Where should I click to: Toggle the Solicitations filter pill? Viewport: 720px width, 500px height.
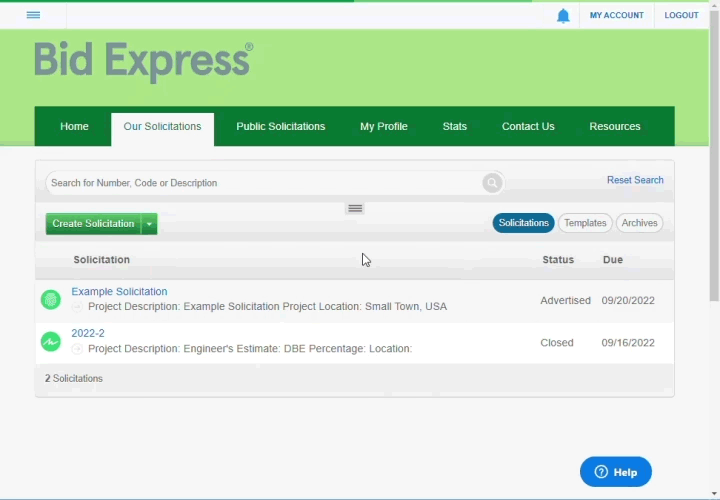point(523,223)
